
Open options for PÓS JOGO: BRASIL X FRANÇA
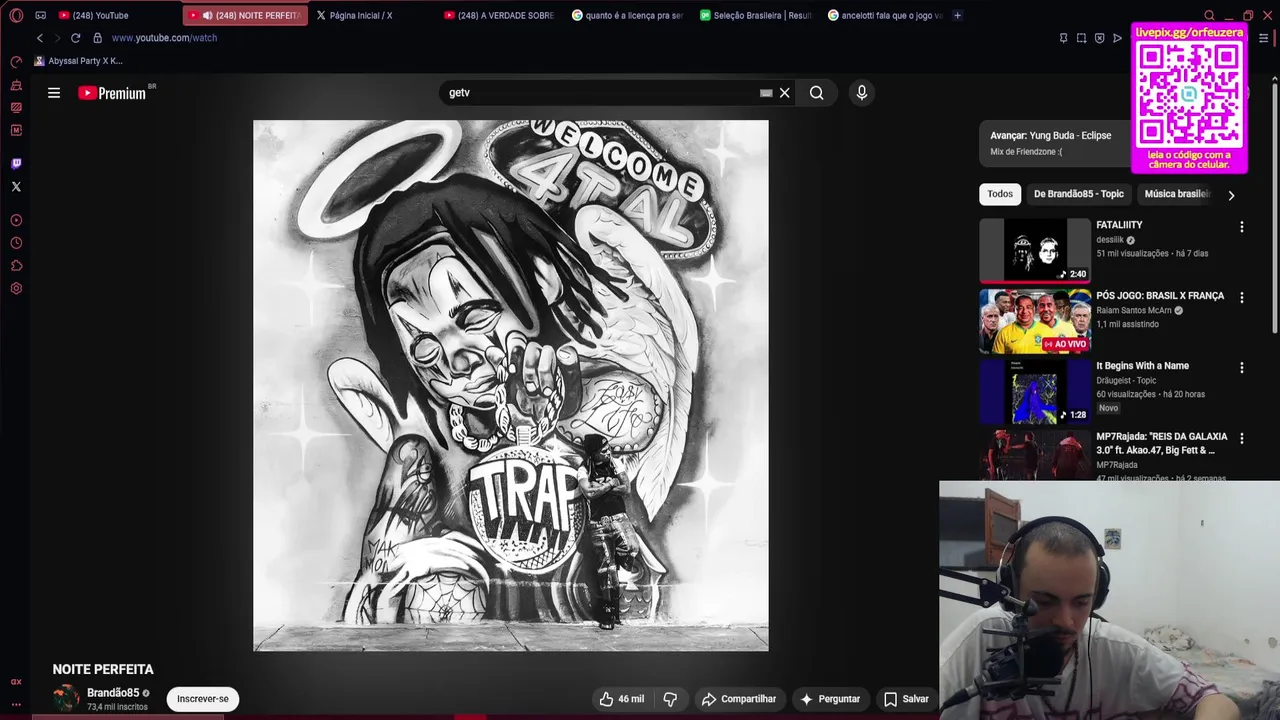[x=1242, y=297]
